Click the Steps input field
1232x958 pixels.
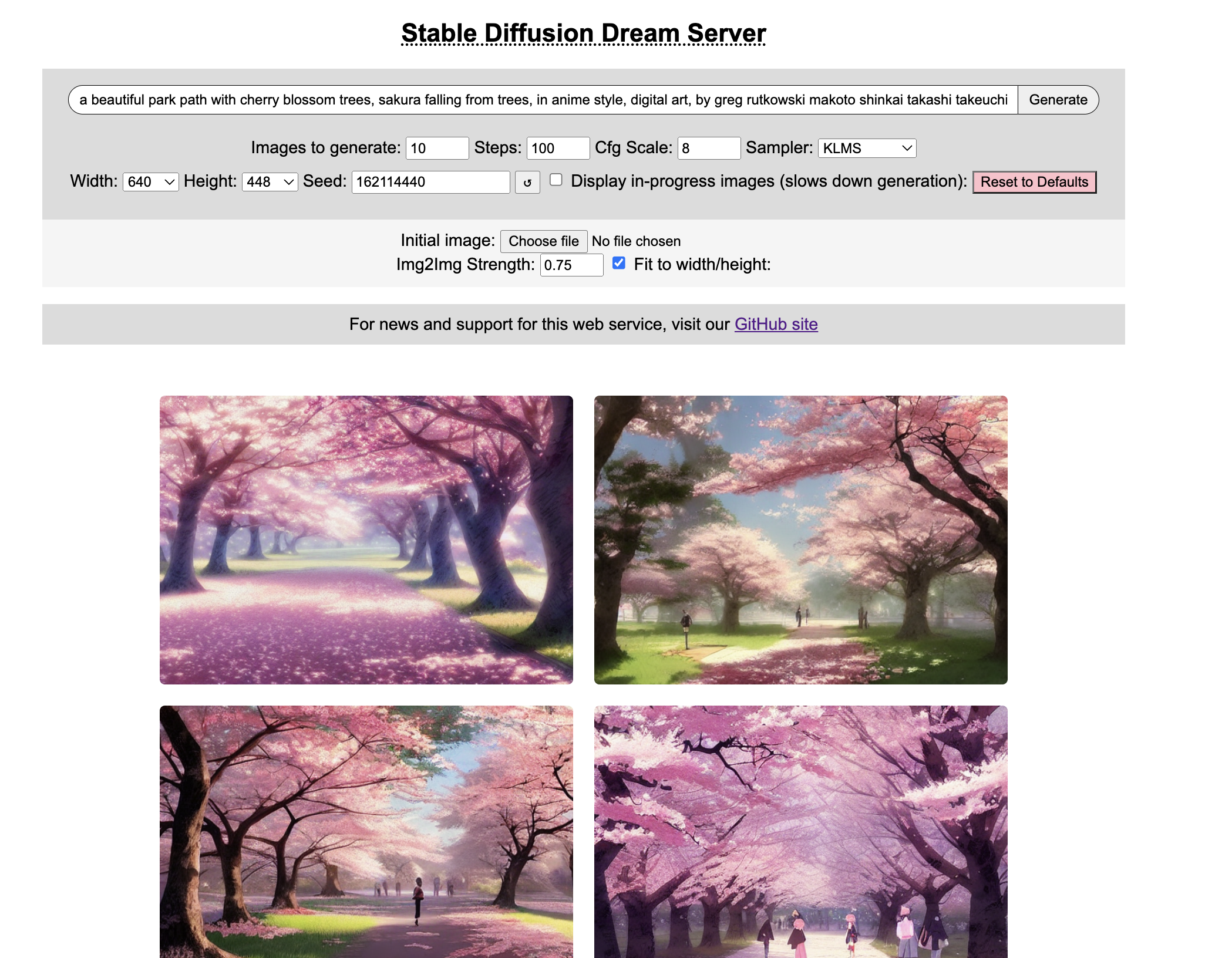pos(557,148)
